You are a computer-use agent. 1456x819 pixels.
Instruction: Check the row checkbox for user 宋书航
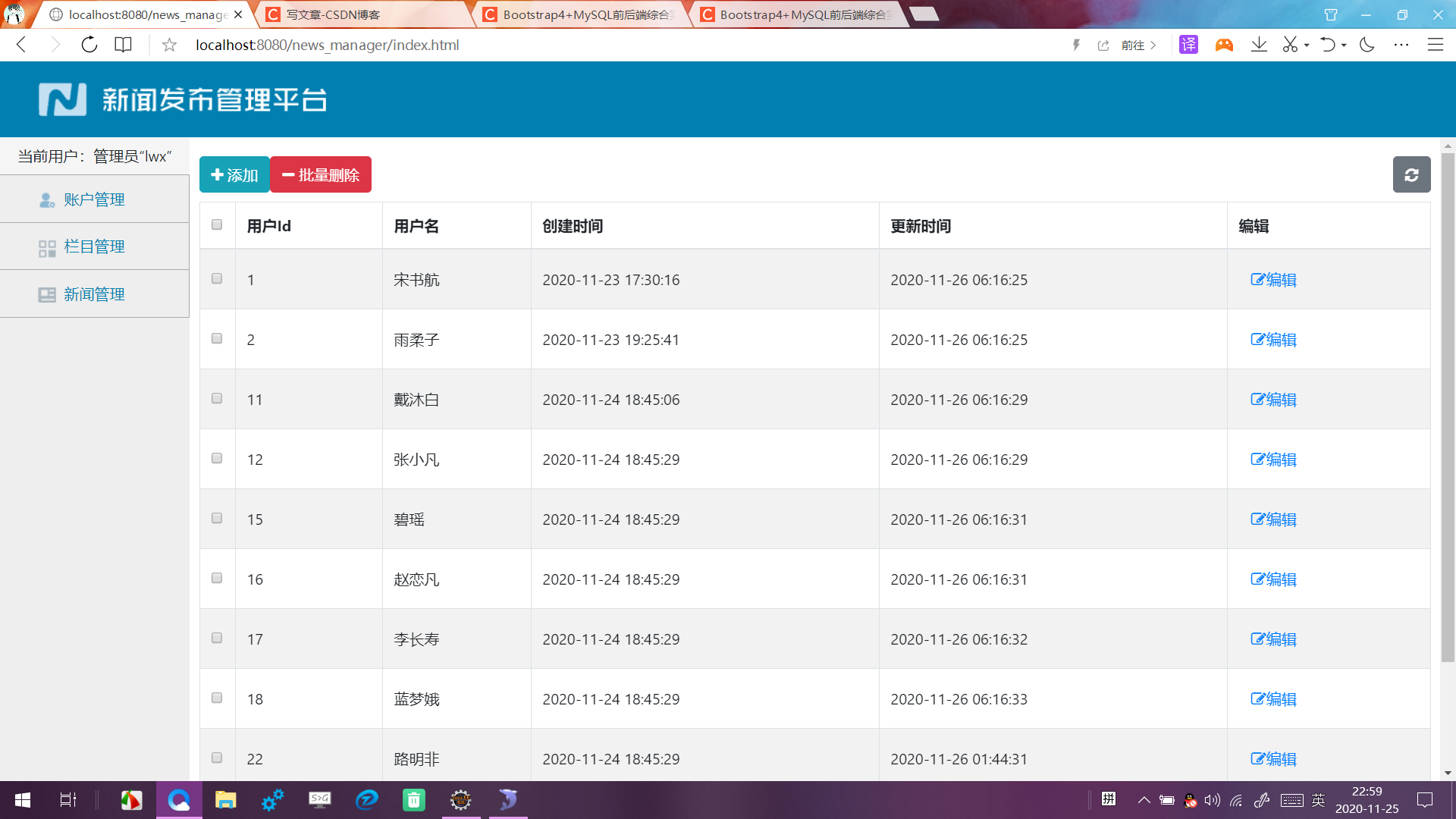click(x=217, y=278)
